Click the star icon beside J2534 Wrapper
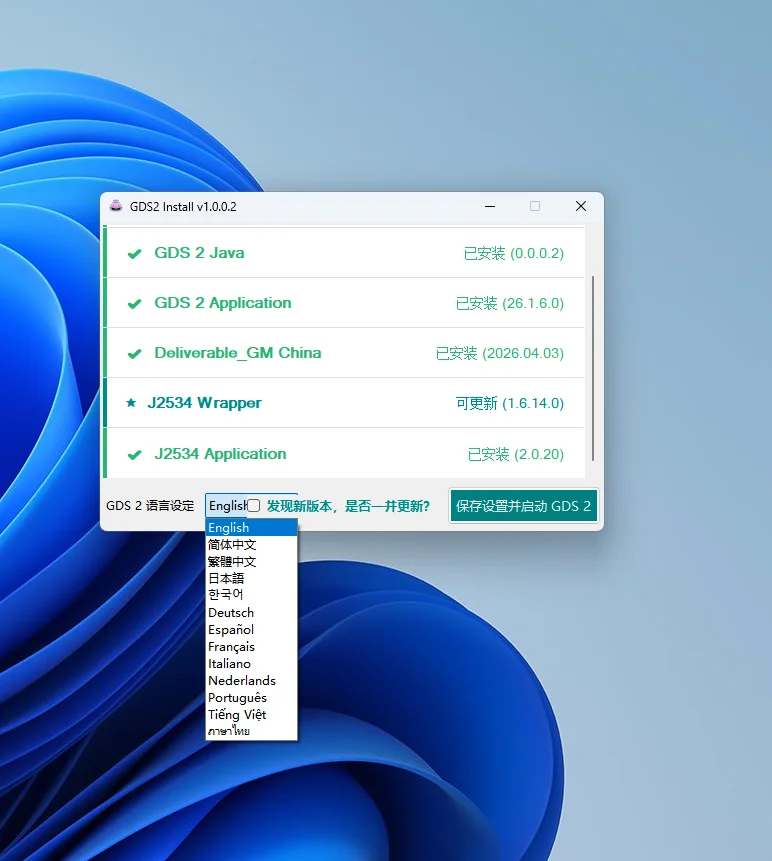Viewport: 772px width, 861px height. point(131,403)
